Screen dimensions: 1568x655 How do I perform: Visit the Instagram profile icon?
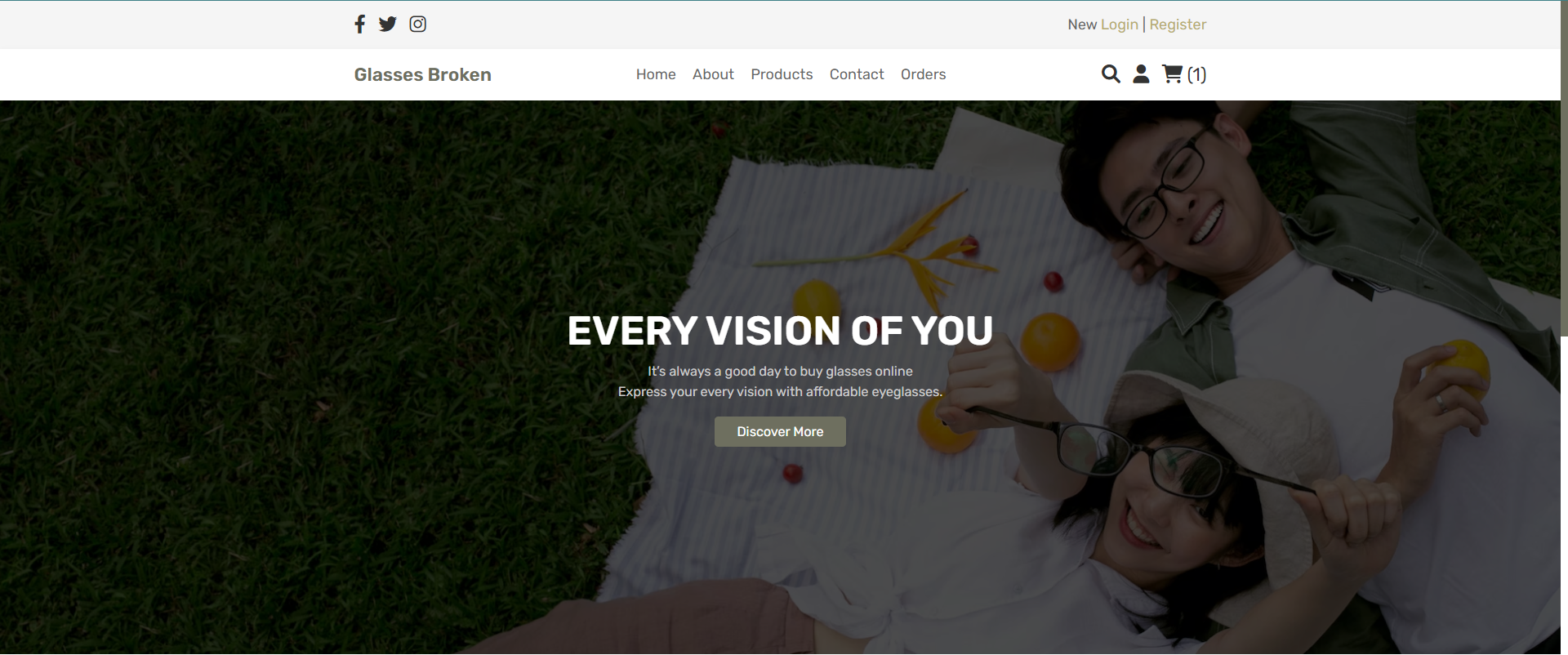[417, 25]
